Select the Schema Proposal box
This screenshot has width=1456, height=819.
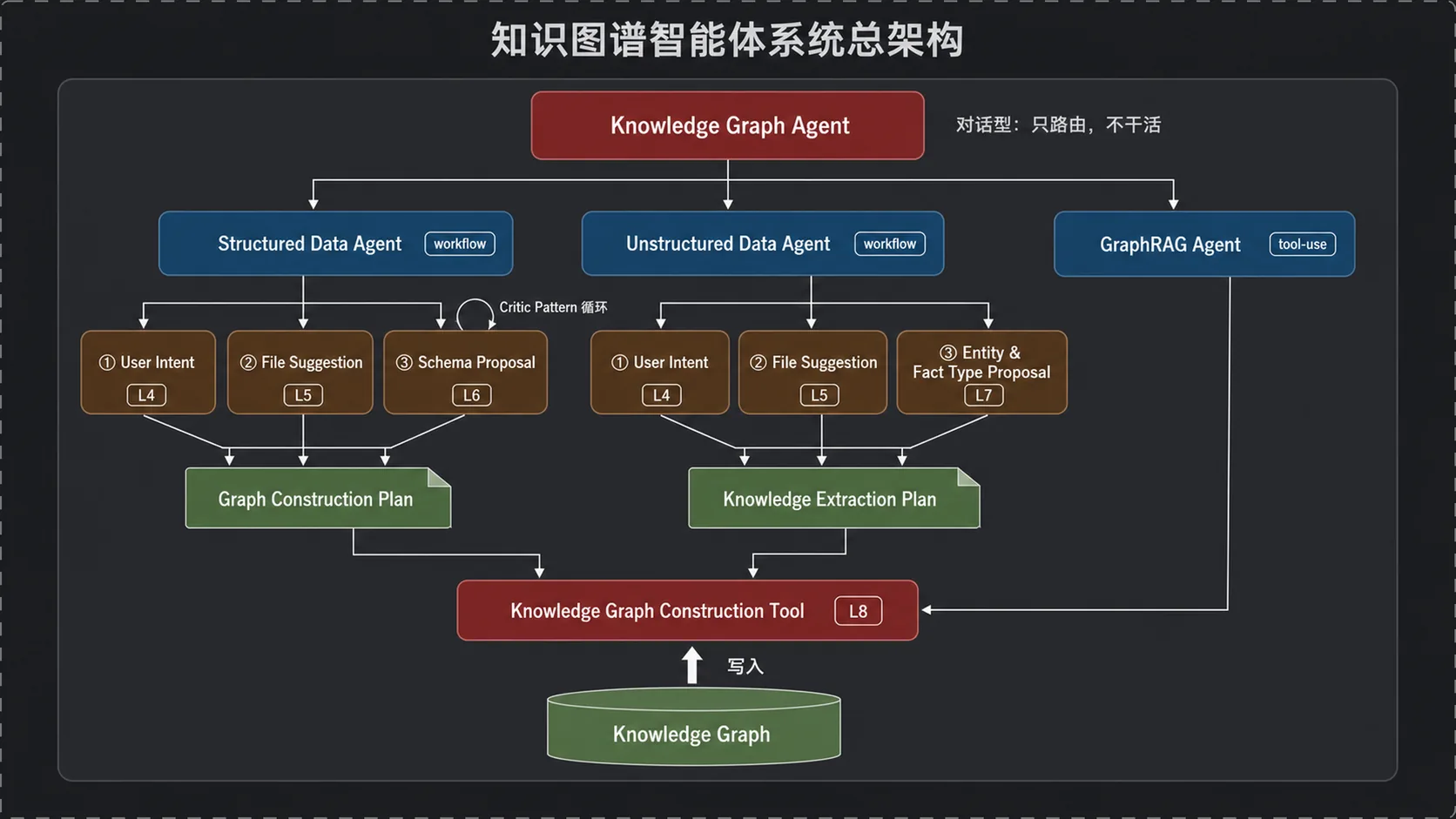(x=465, y=373)
